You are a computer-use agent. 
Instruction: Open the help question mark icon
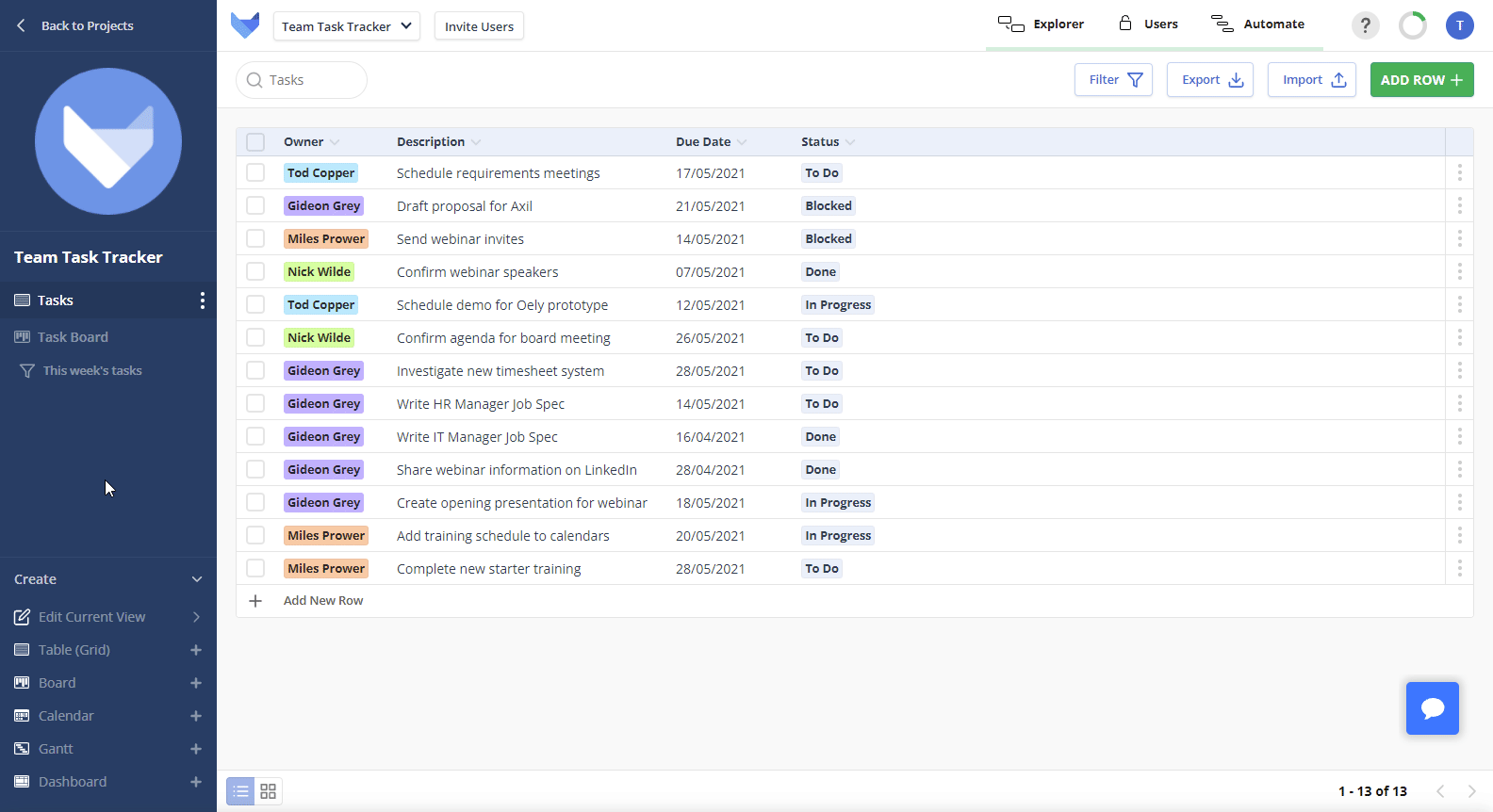coord(1365,25)
